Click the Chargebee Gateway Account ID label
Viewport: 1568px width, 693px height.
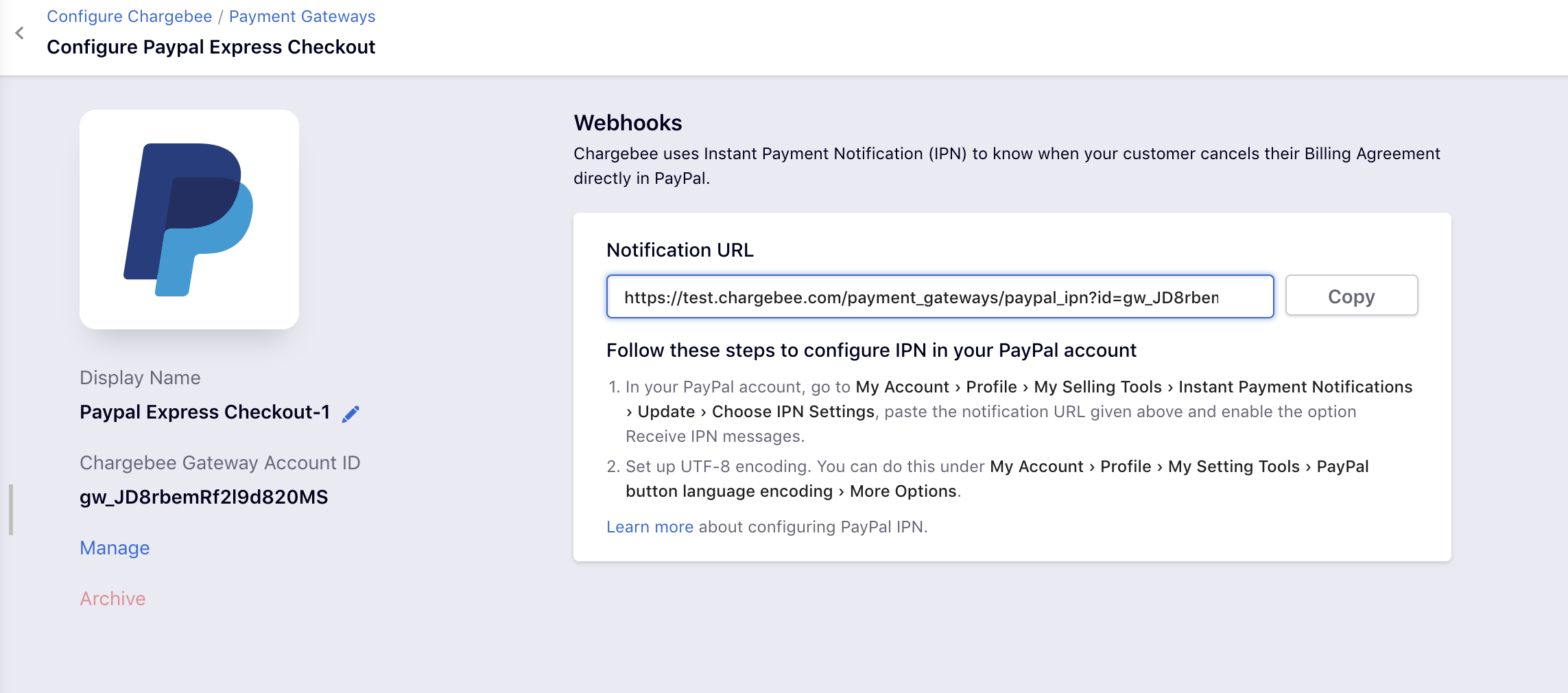(x=219, y=462)
